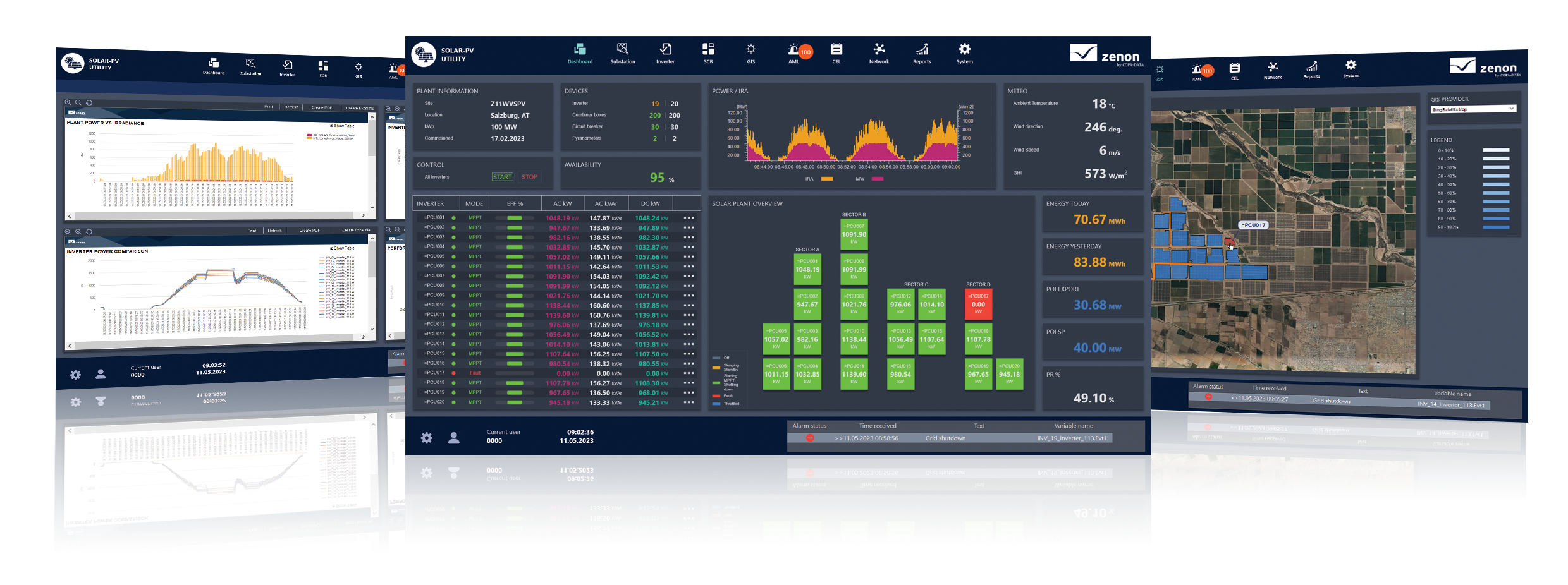Open System in the right GIS window

point(1351,68)
